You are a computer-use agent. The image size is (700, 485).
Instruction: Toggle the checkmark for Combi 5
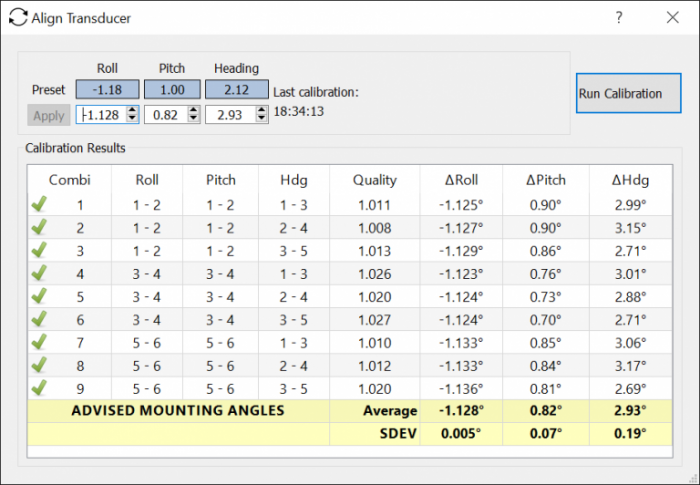point(39,296)
